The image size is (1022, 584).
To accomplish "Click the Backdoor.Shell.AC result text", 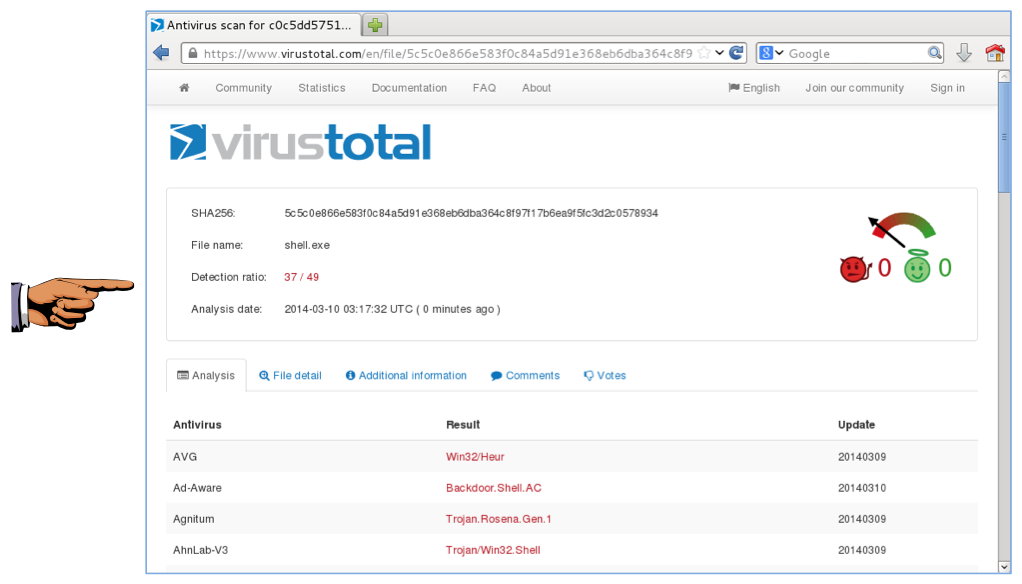I will coord(493,488).
